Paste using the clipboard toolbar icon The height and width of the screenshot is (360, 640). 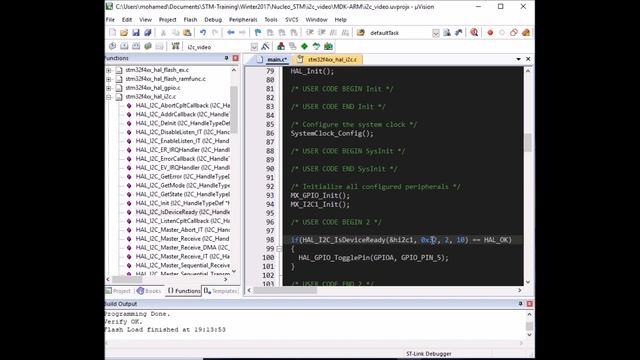pyautogui.click(x=187, y=33)
